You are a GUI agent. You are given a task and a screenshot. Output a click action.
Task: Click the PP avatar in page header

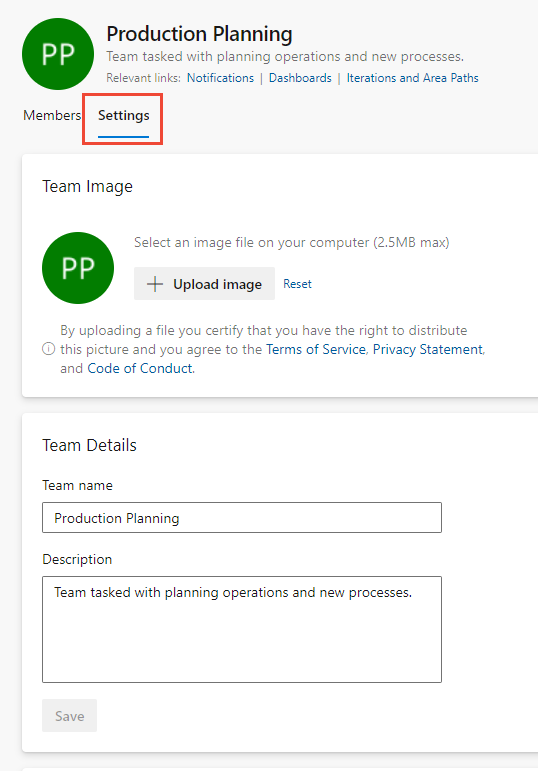point(58,54)
